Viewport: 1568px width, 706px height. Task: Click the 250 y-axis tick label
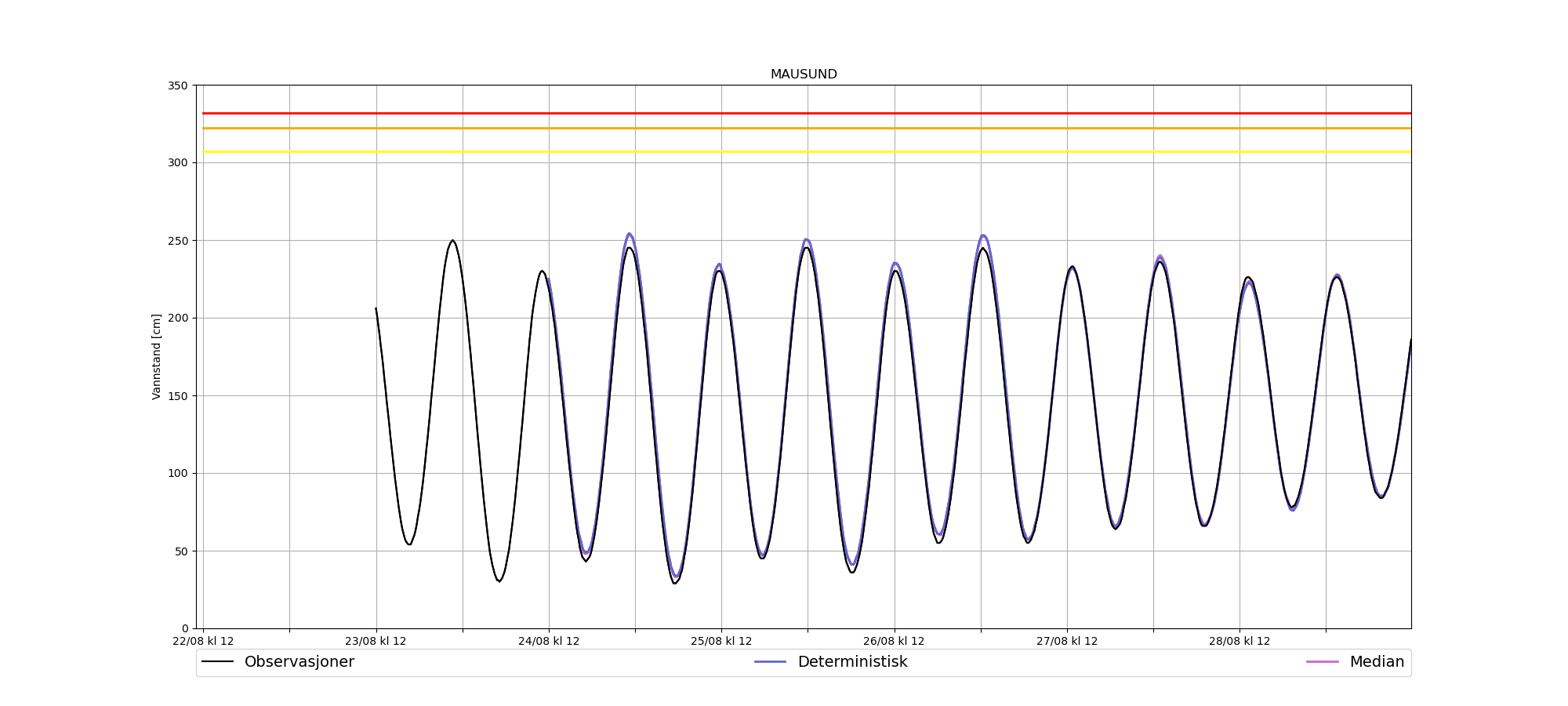tap(178, 241)
